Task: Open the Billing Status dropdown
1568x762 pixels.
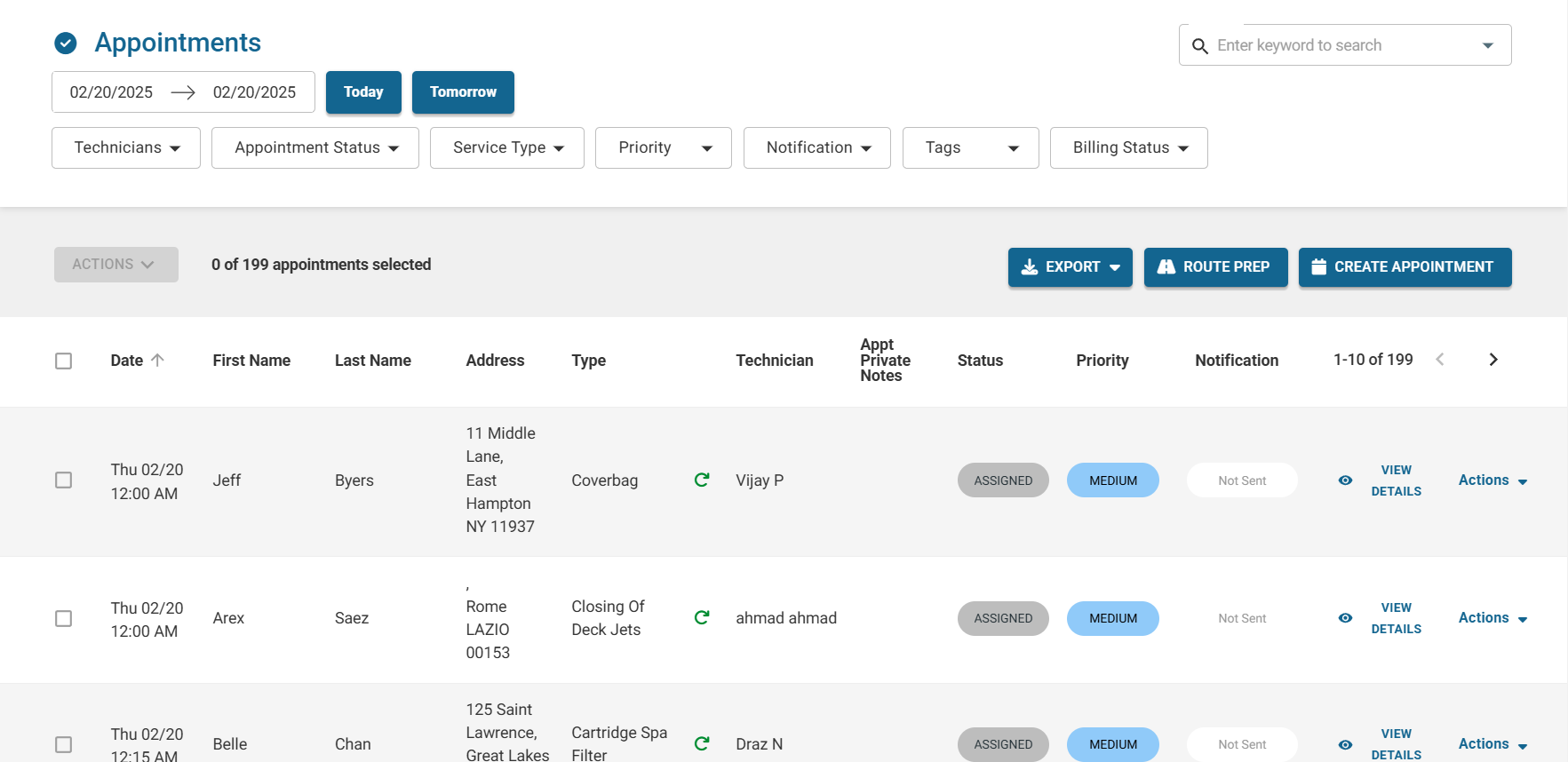Action: coord(1128,147)
